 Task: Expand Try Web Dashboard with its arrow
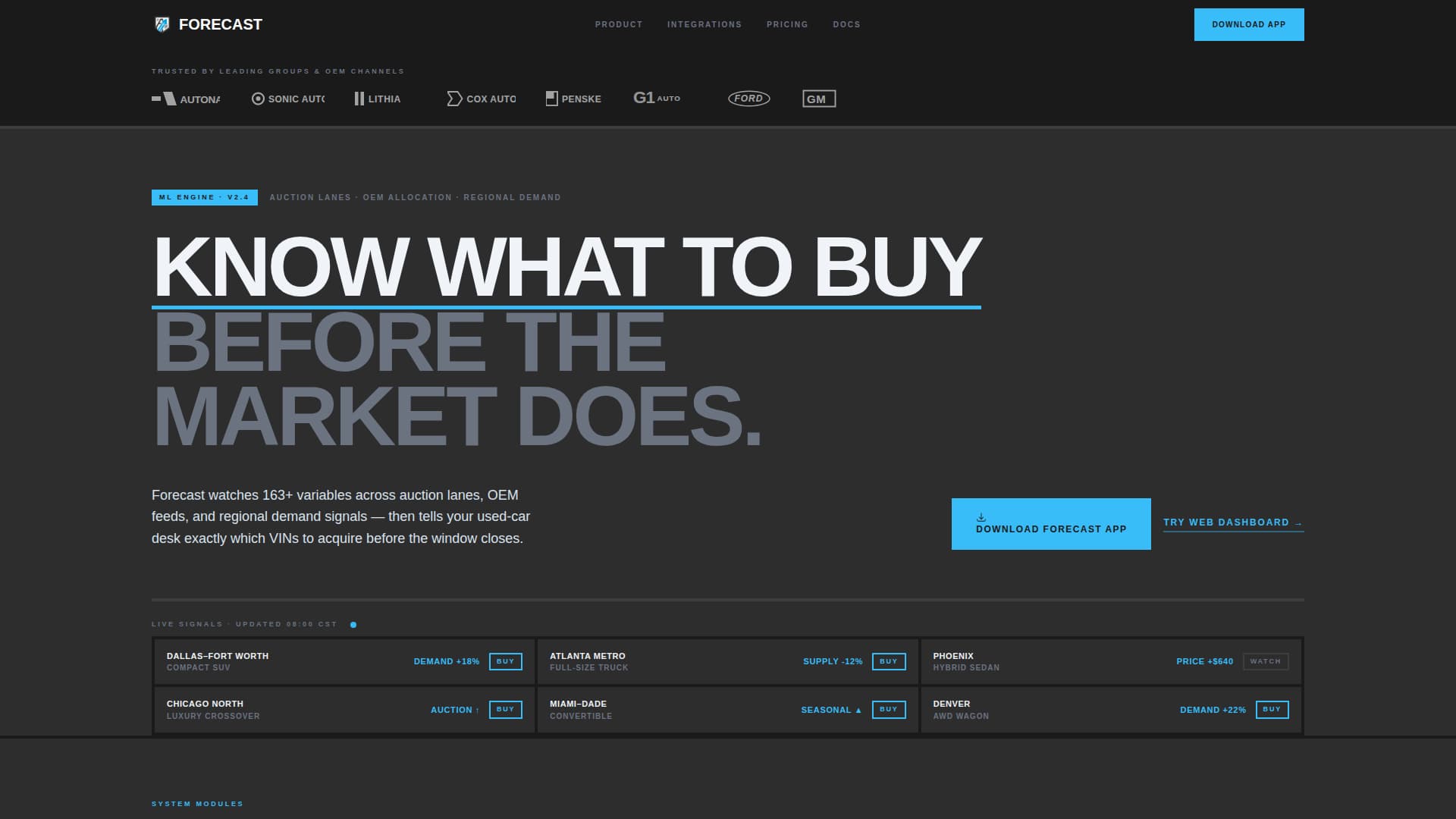coord(1298,522)
